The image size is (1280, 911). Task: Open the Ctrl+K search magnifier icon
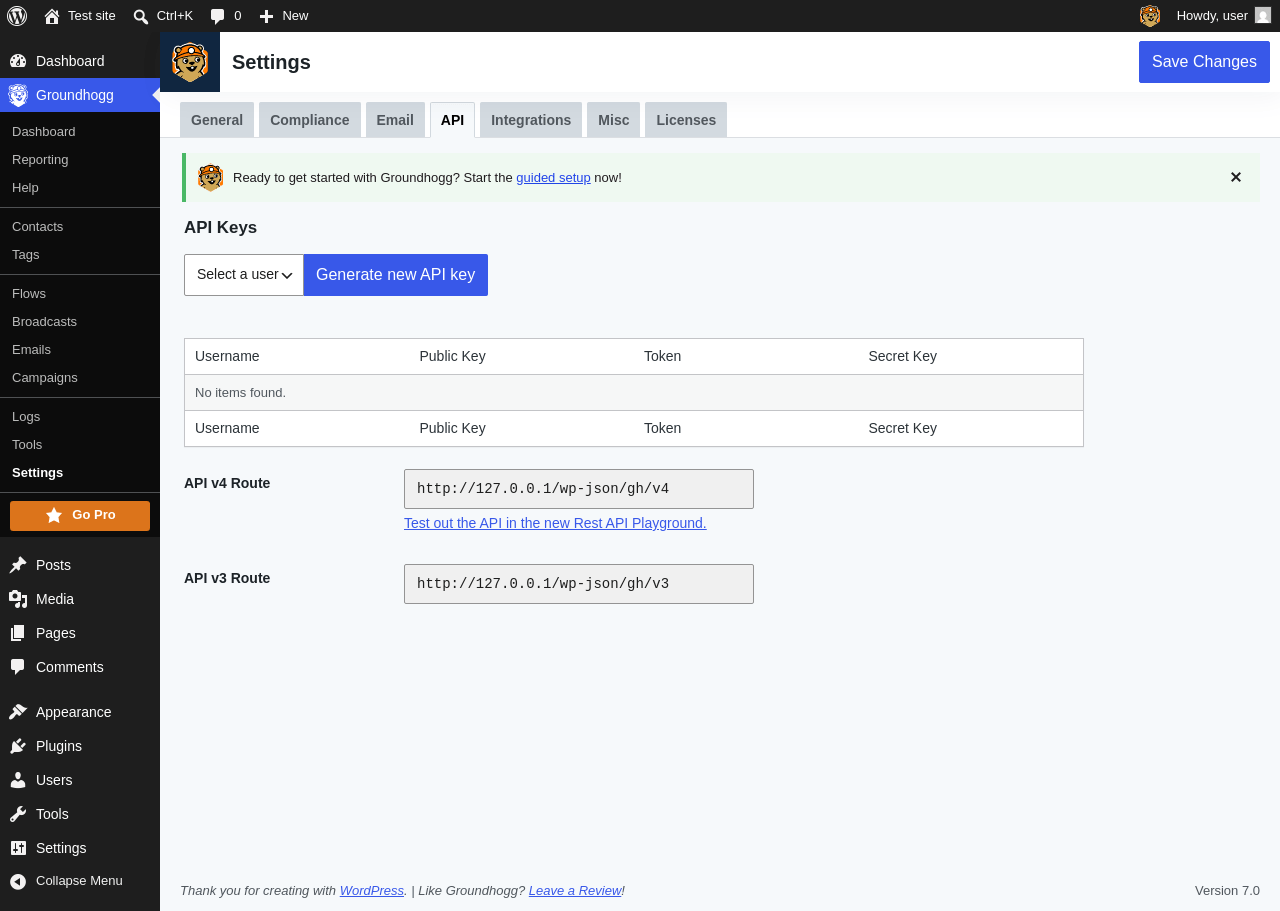(141, 16)
